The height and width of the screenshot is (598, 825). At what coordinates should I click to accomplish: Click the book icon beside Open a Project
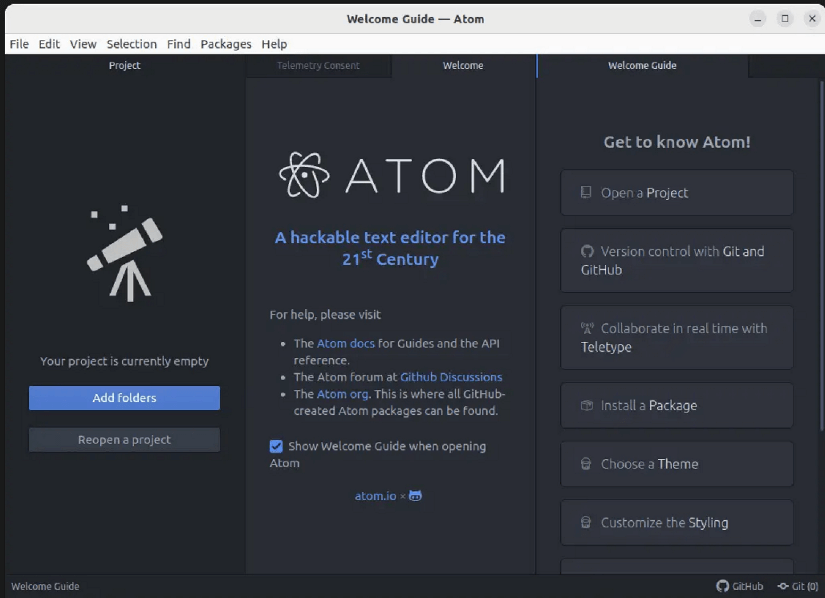(586, 192)
